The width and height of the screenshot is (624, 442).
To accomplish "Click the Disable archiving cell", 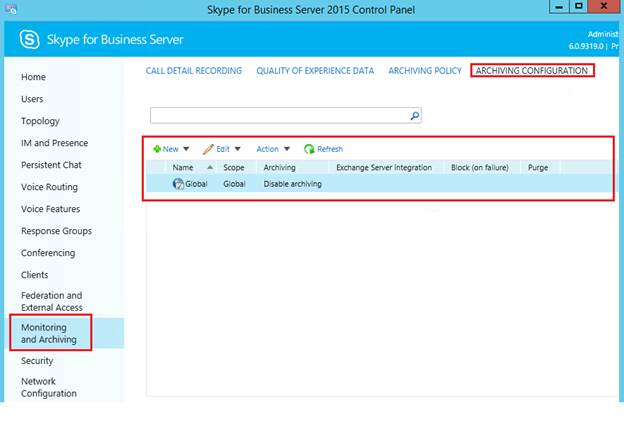I will 292,184.
